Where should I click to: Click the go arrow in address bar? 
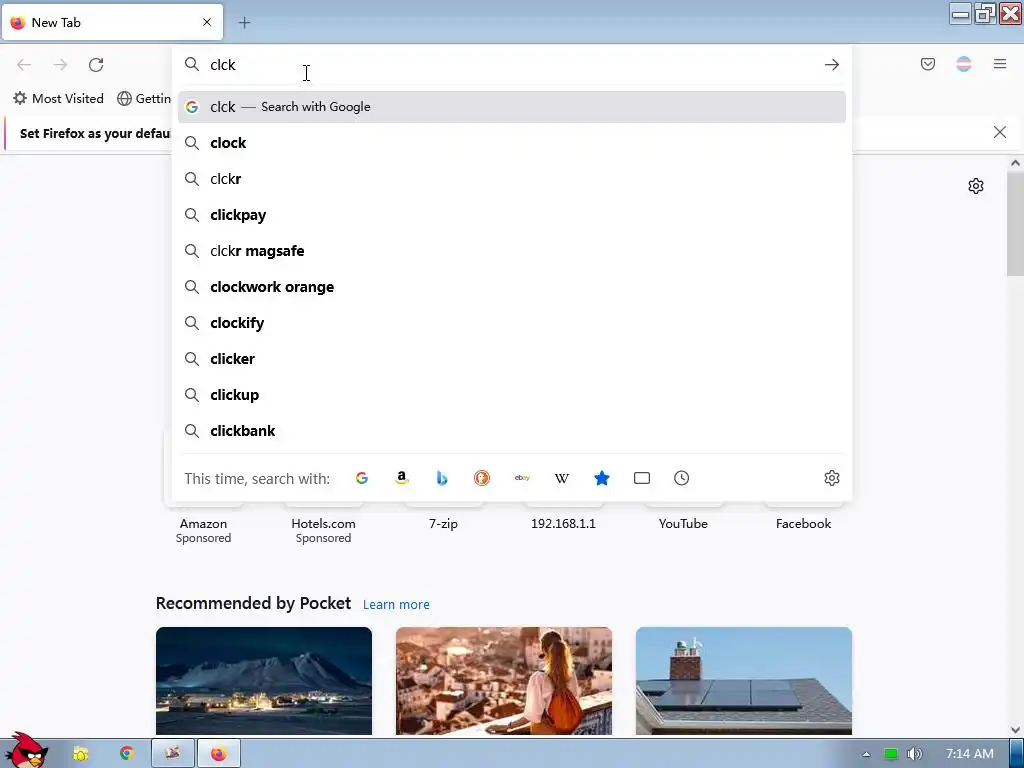(x=831, y=65)
